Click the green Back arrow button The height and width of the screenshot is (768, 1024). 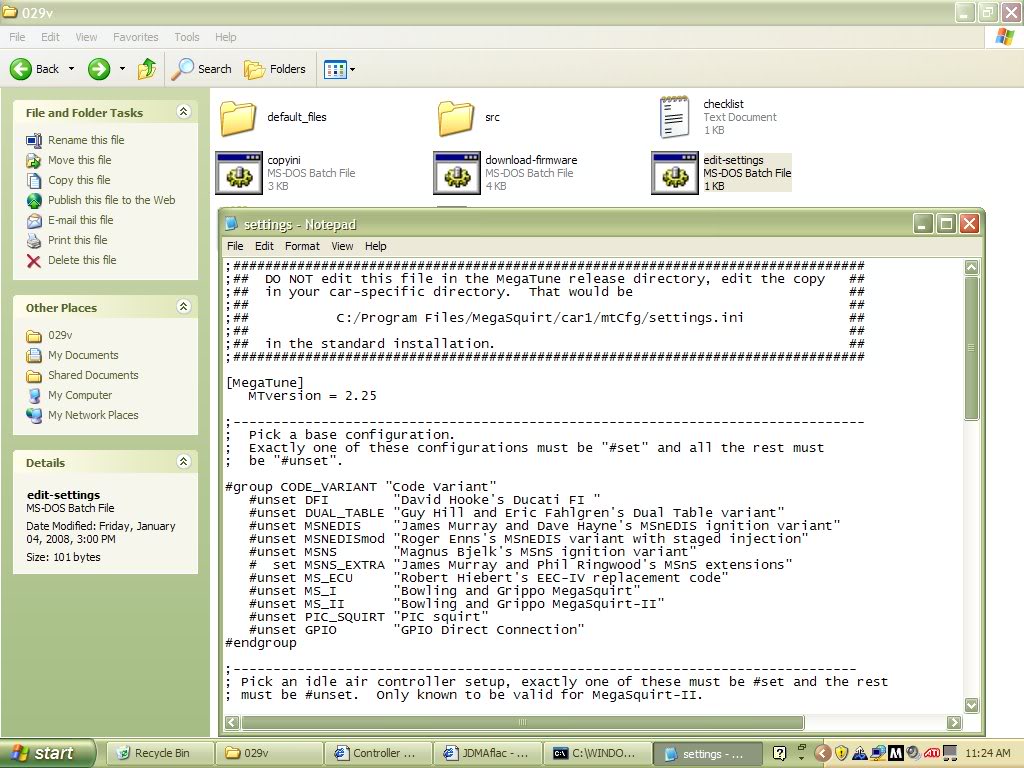[x=22, y=69]
